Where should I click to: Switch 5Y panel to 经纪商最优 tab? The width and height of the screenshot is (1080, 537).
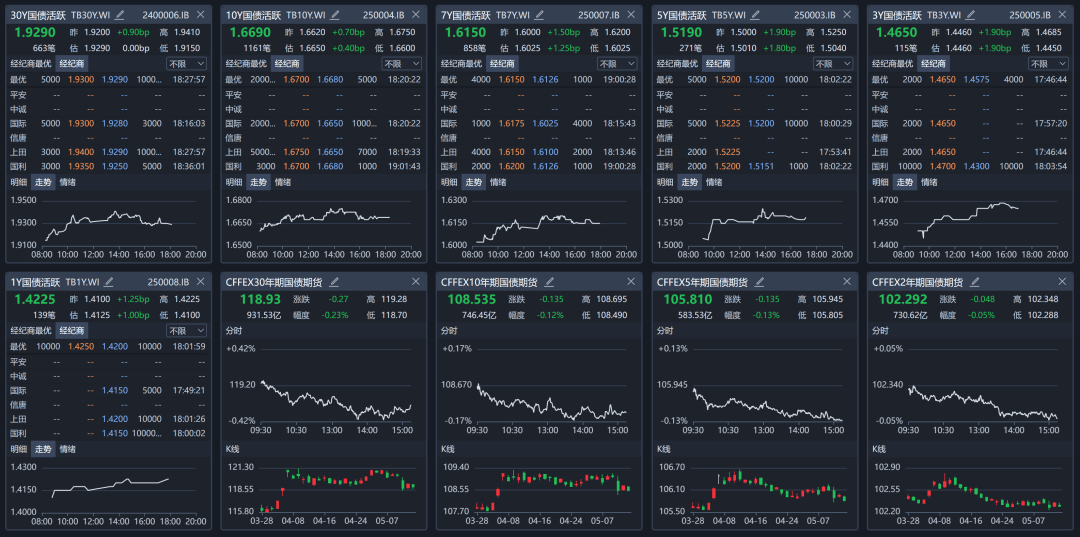(x=676, y=63)
